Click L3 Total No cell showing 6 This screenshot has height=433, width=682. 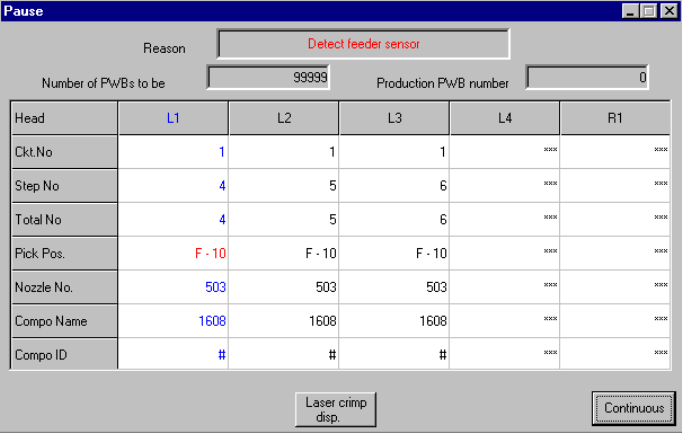pos(394,219)
